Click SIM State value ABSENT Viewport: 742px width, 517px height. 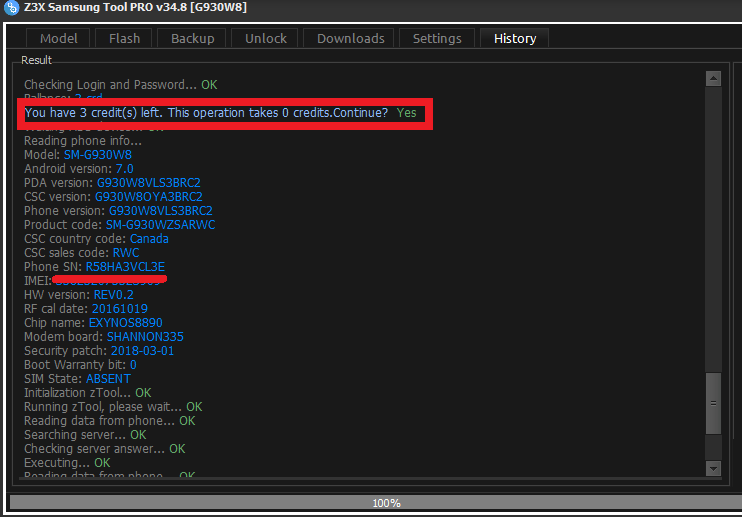108,379
